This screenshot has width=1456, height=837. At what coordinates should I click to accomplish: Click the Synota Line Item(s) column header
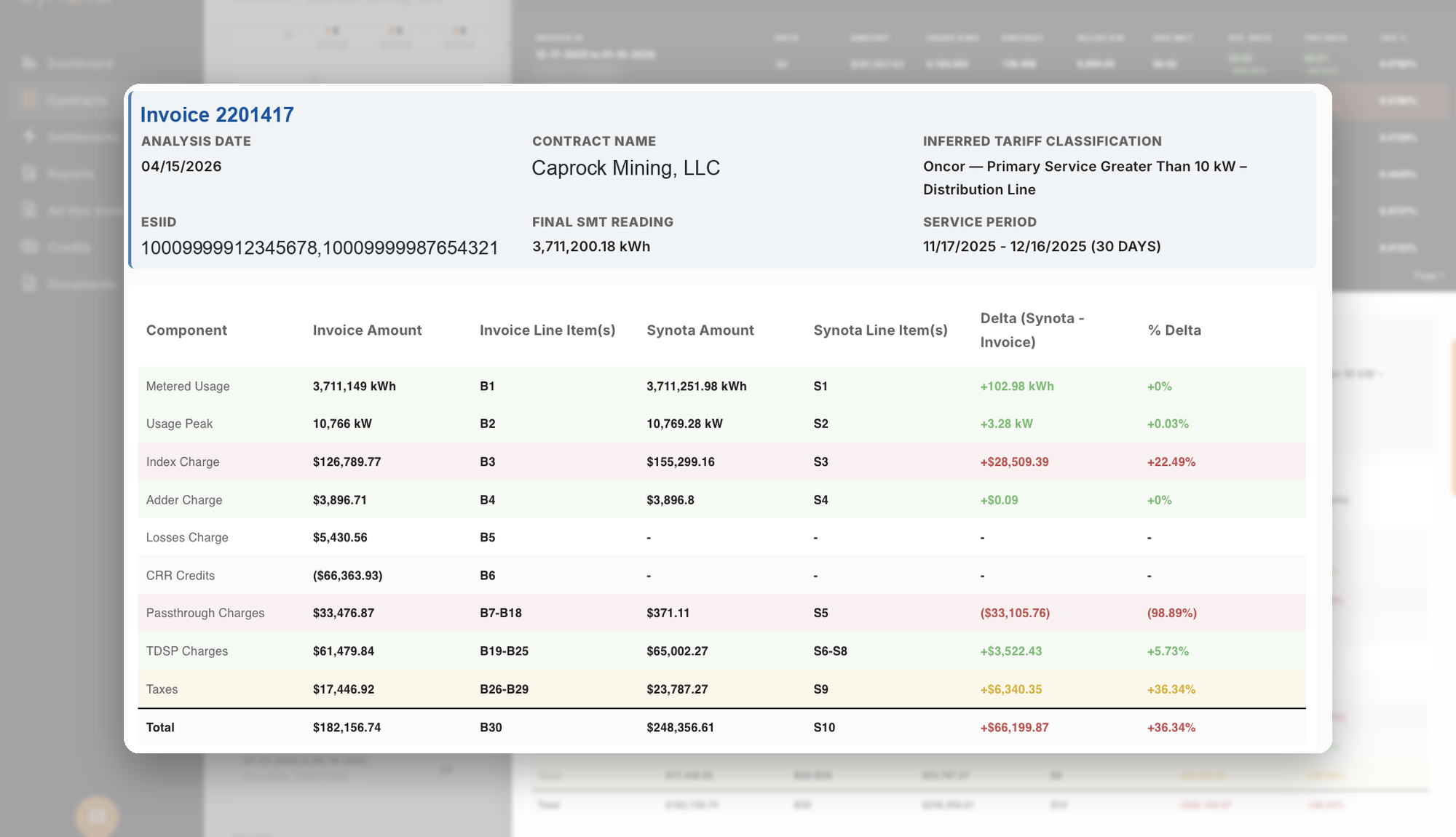(880, 330)
